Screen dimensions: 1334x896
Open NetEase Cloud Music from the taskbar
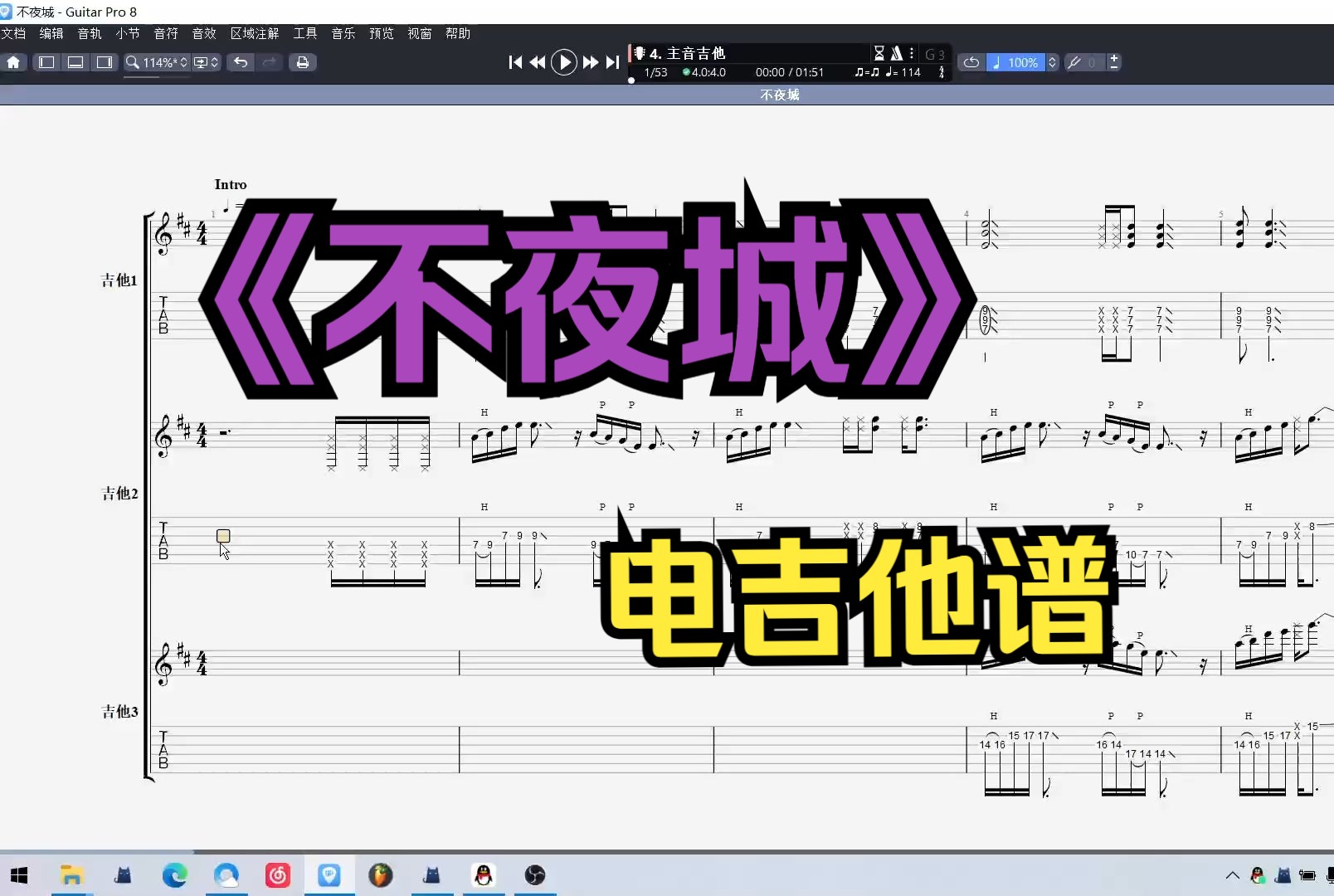(278, 875)
